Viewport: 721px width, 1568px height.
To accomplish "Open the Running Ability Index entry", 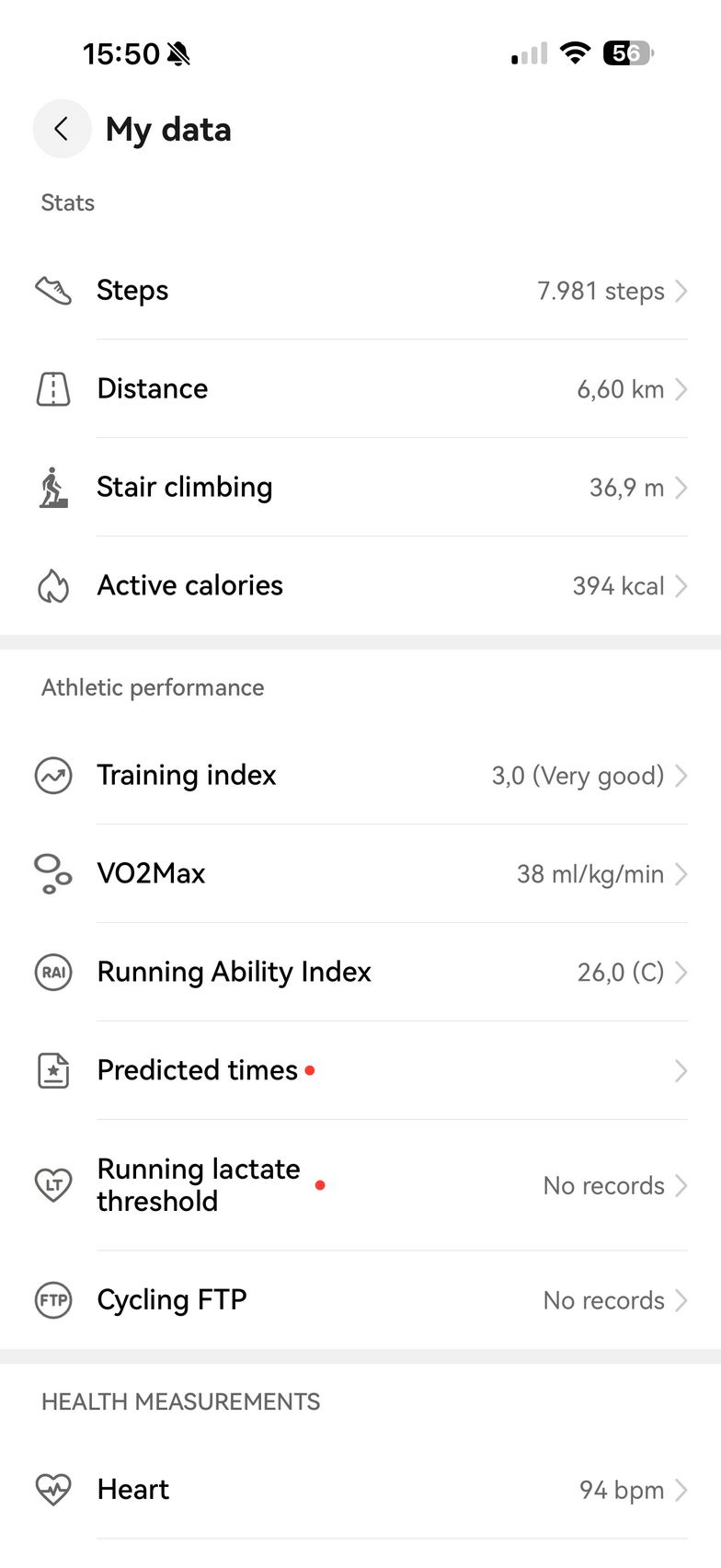I will 235,973.
